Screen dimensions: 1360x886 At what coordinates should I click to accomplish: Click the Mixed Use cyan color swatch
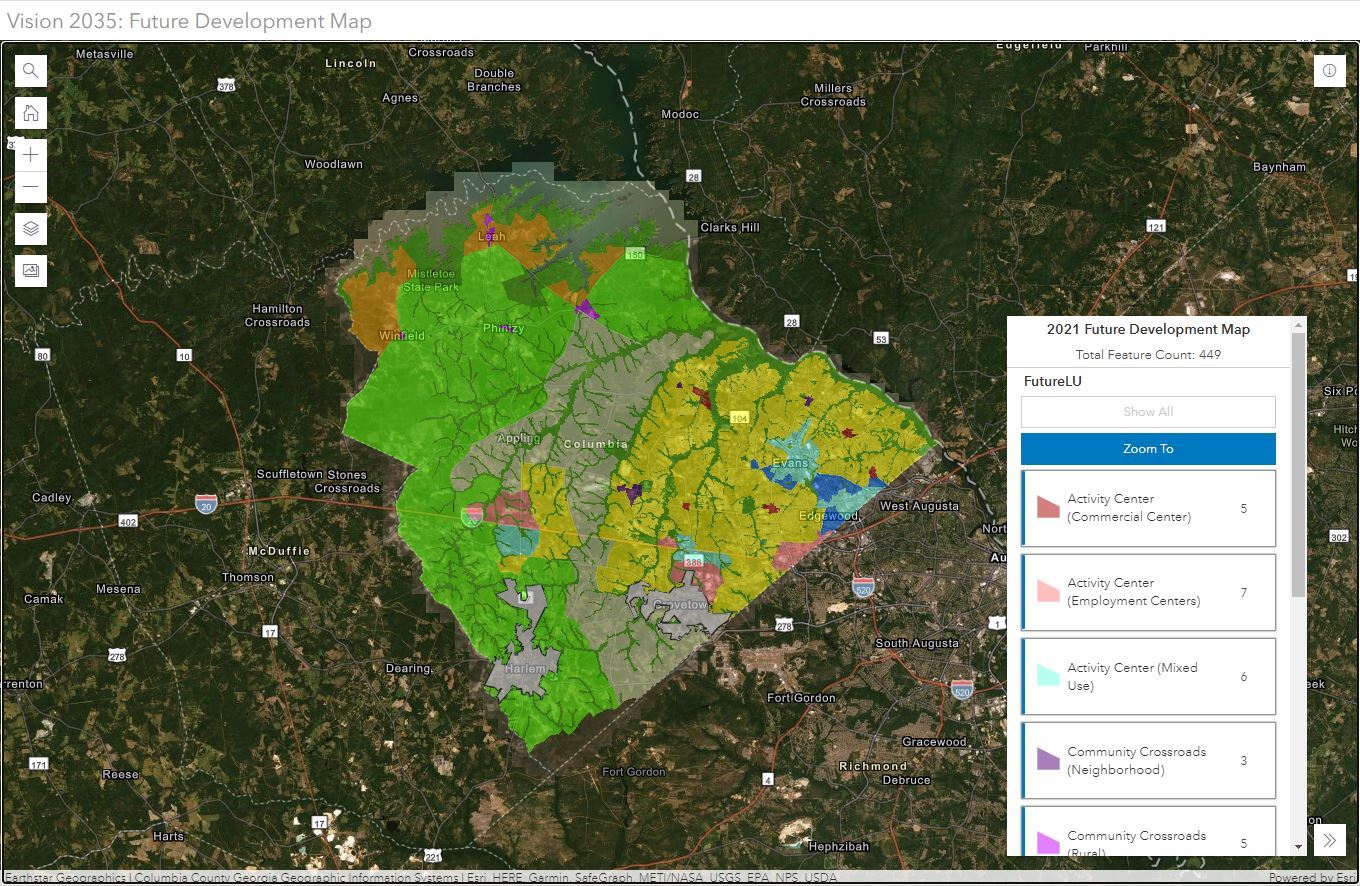(1047, 676)
